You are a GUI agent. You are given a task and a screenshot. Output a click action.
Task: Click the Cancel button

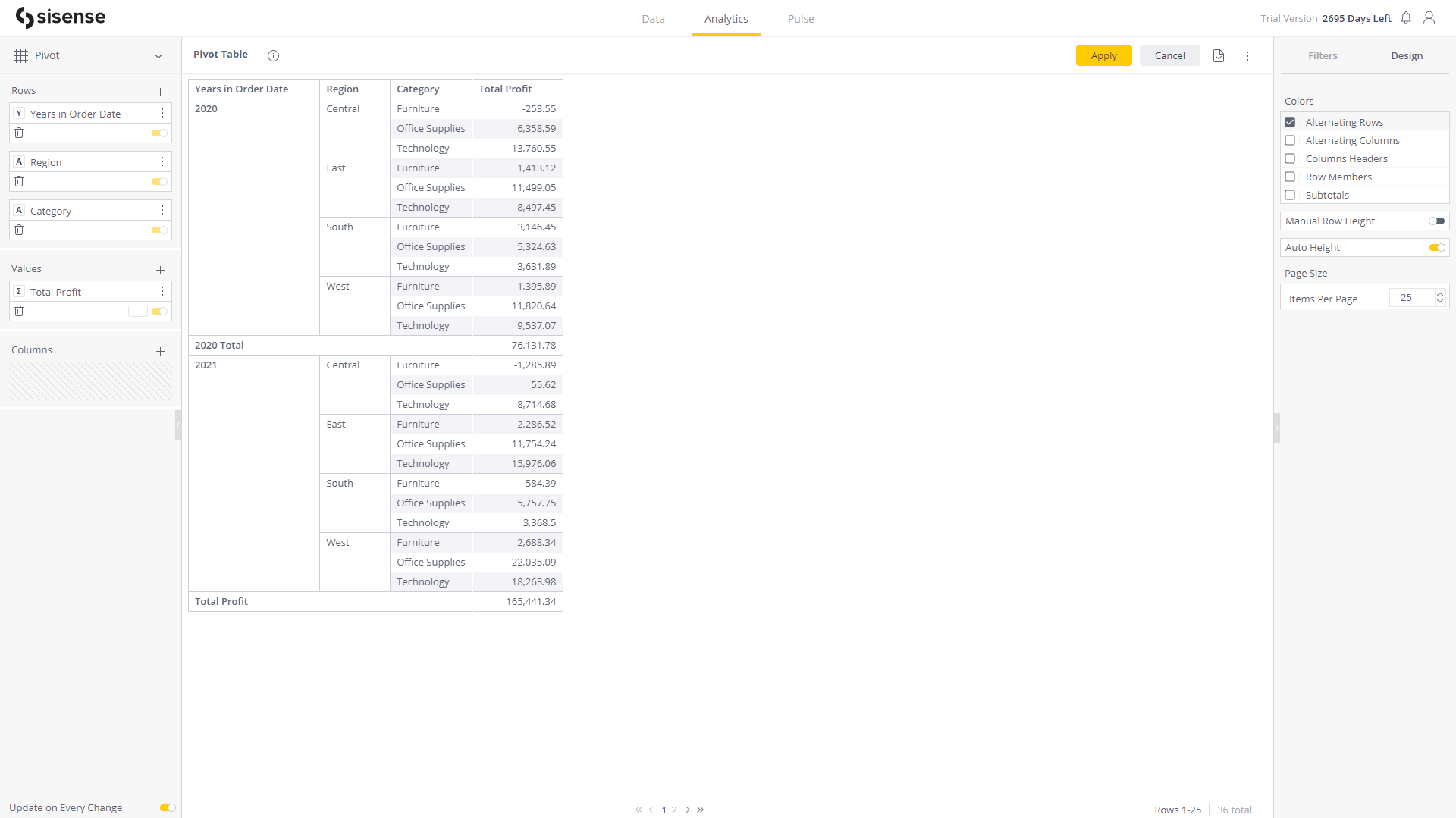tap(1169, 55)
